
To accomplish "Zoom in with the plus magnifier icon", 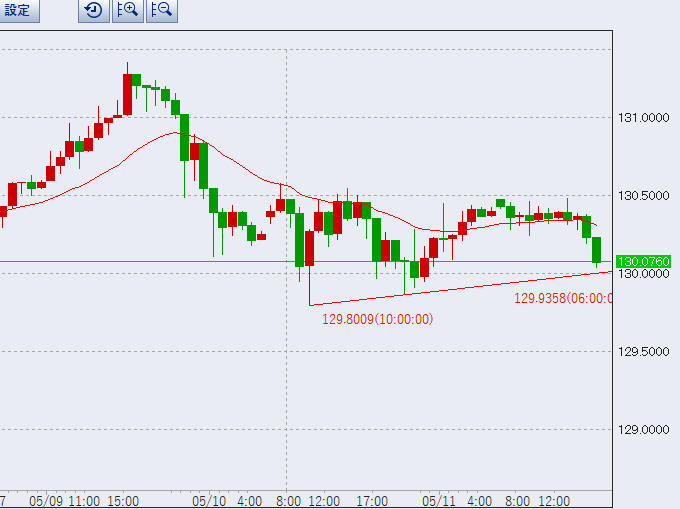I will pyautogui.click(x=127, y=11).
